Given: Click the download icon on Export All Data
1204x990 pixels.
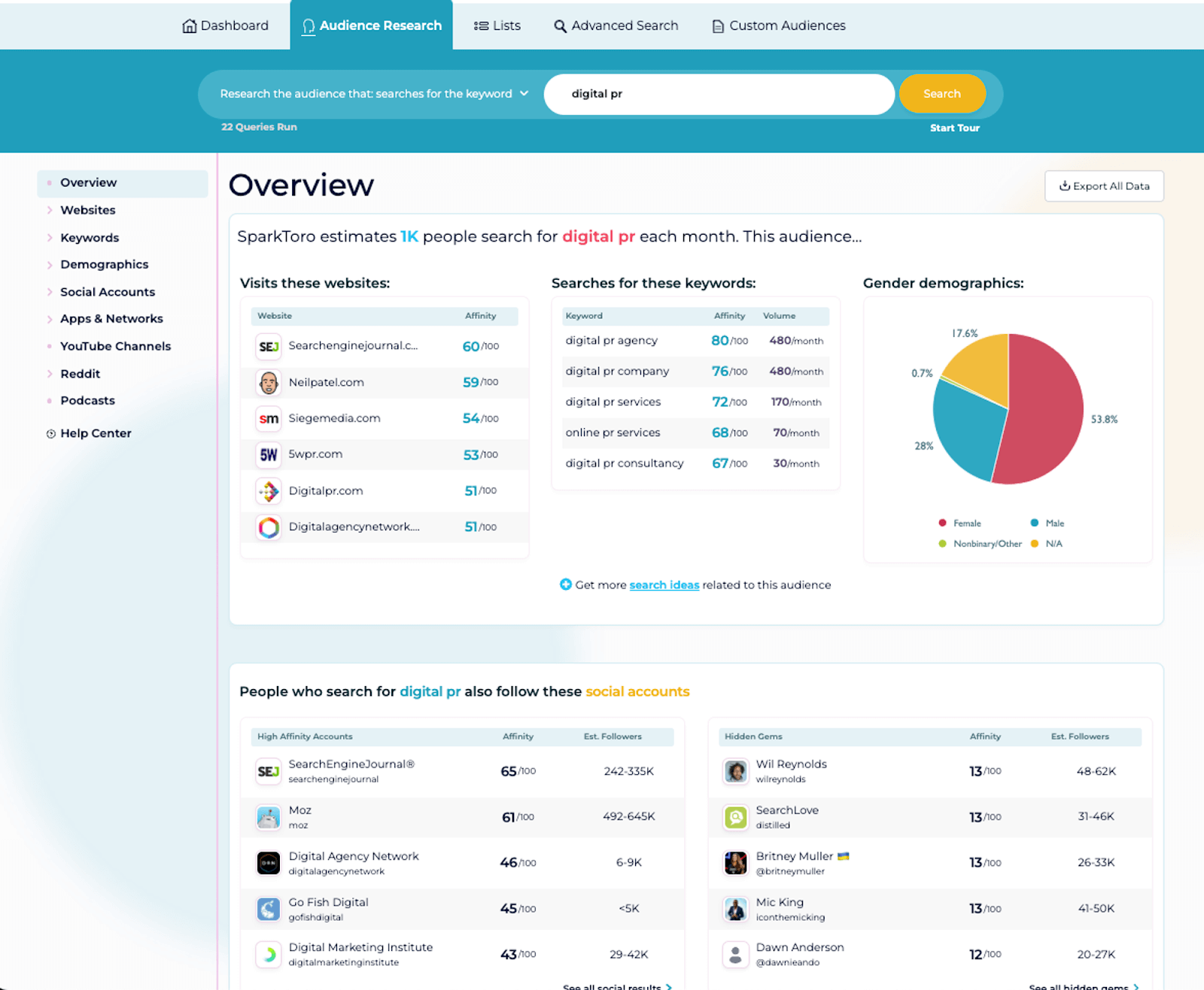Looking at the screenshot, I should [1065, 186].
